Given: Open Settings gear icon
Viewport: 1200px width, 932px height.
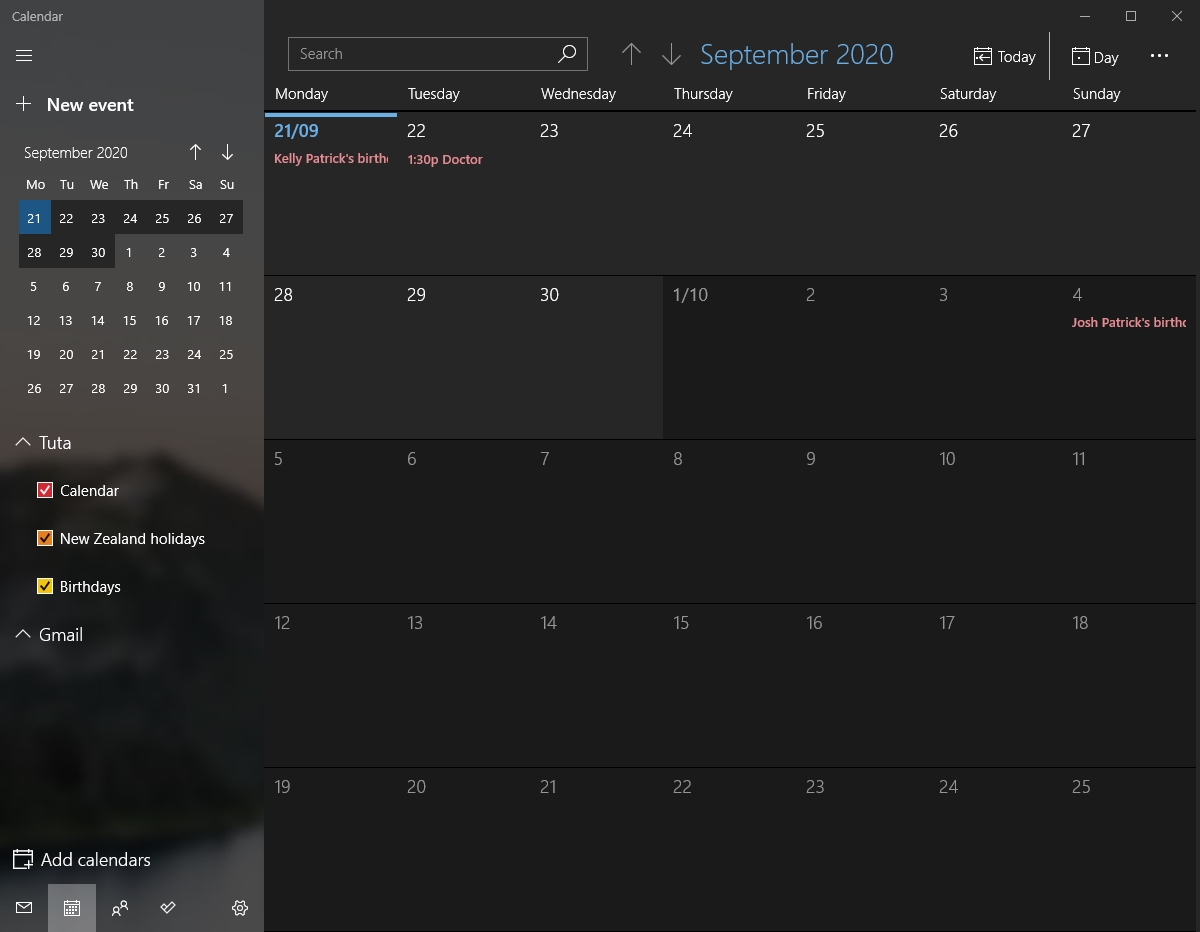Looking at the screenshot, I should tap(240, 908).
